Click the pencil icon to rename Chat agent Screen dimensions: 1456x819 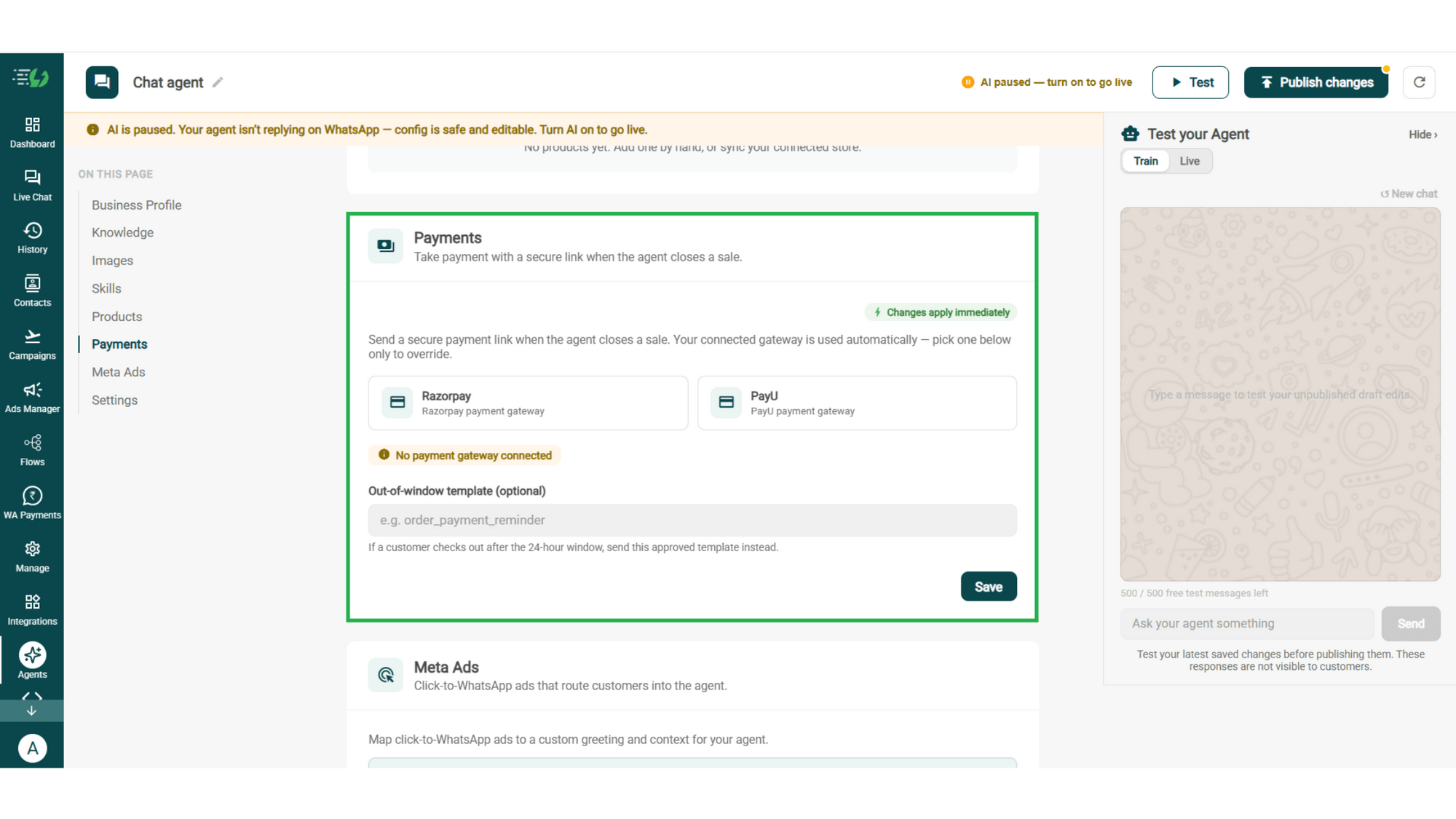[217, 82]
